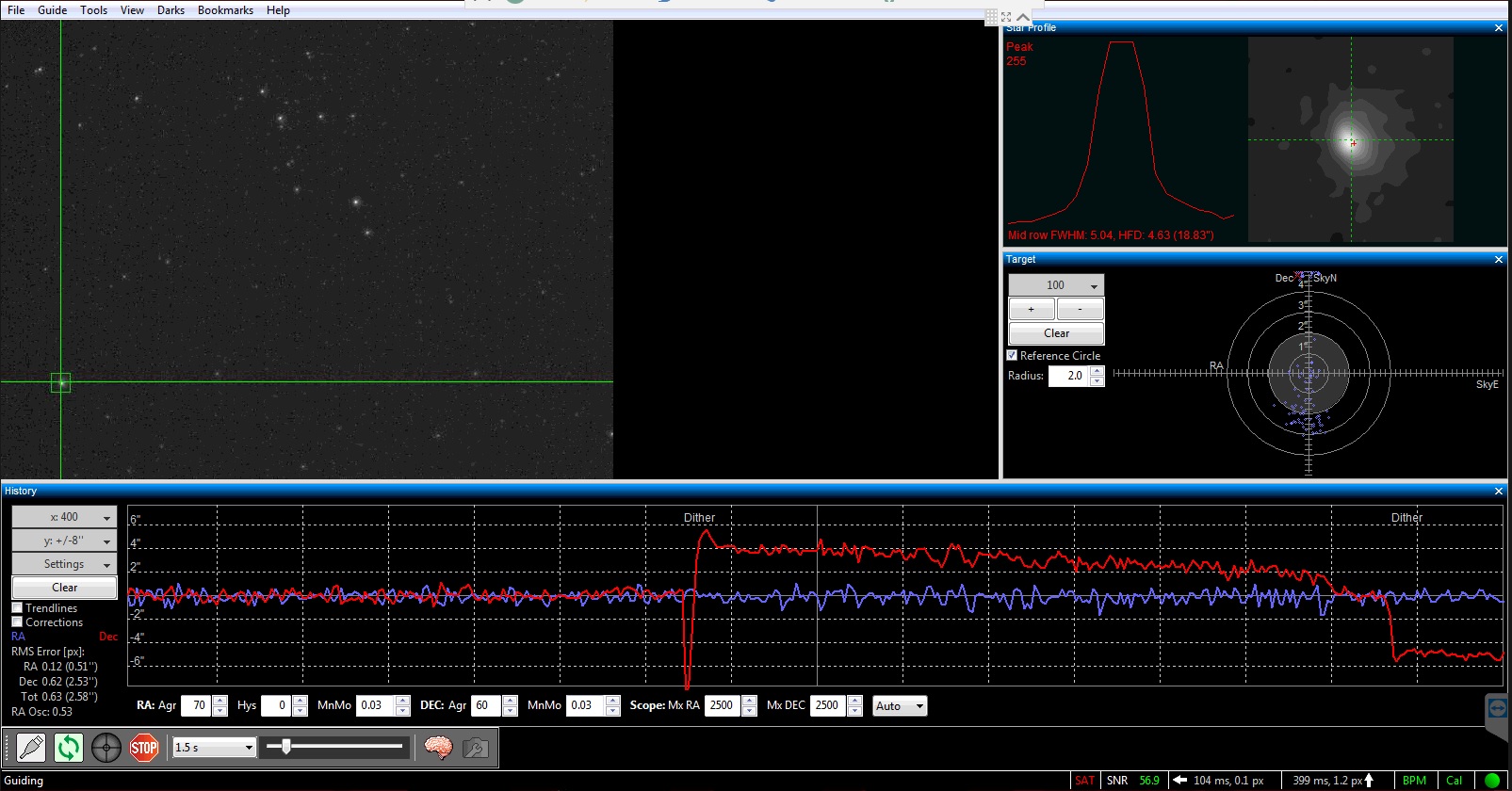The height and width of the screenshot is (791, 1512).
Task: Hit the red STOP icon
Action: [143, 748]
